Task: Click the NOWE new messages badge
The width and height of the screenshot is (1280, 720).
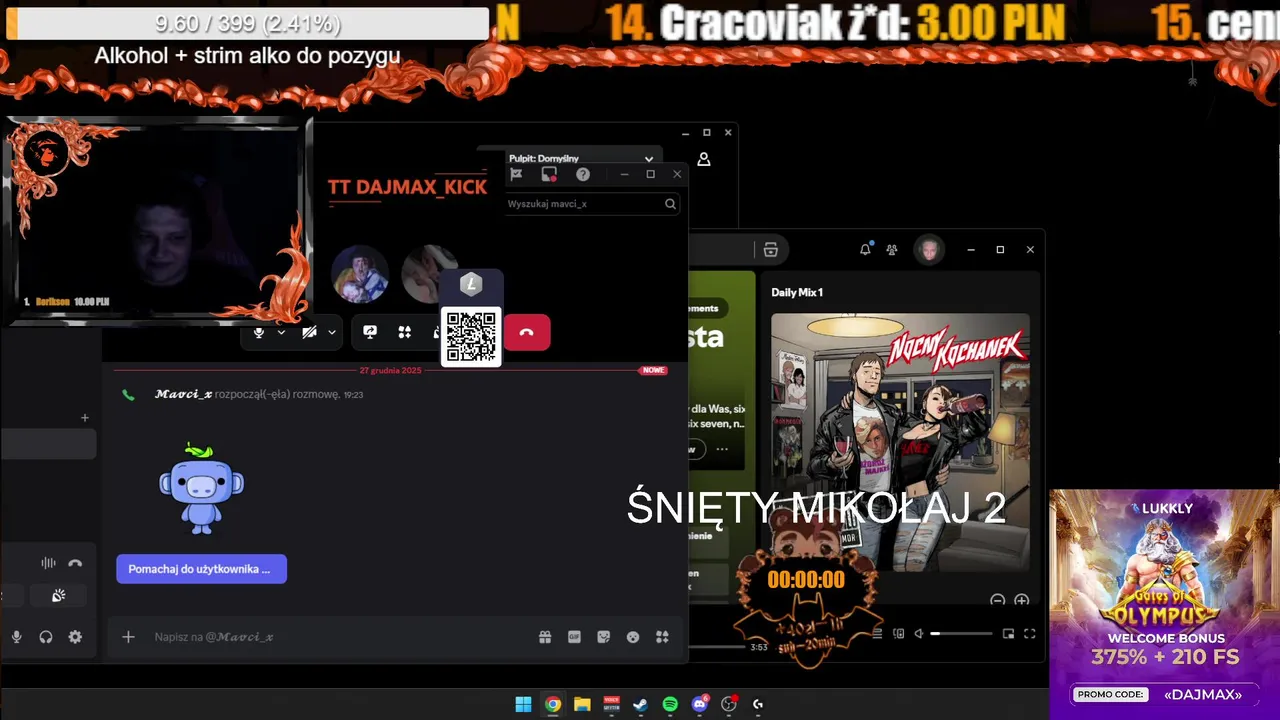Action: click(x=653, y=370)
